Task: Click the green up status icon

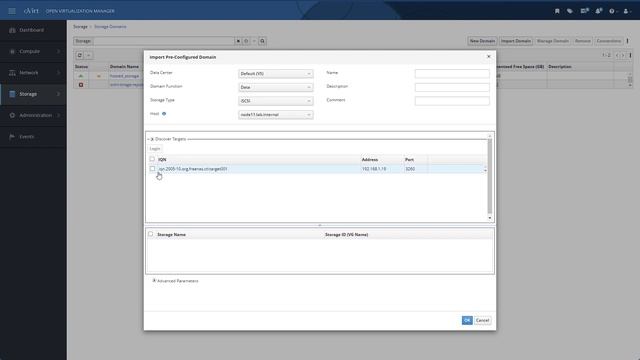Action: (81, 76)
